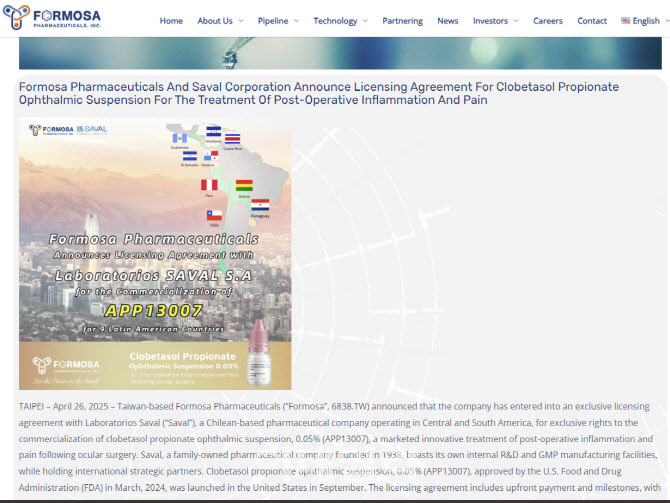Expand the About Us dropdown chevron
Image resolution: width=670 pixels, height=503 pixels.
point(241,21)
